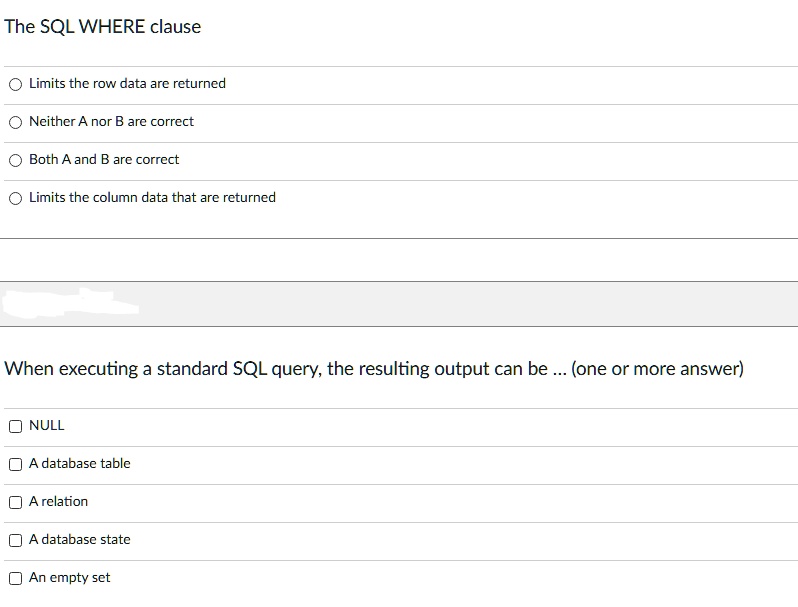Click the "Both A and B are correct" label

[104, 159]
